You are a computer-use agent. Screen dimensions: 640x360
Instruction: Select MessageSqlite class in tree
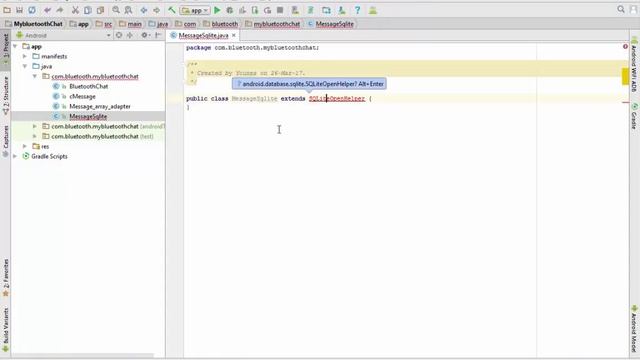click(x=88, y=116)
